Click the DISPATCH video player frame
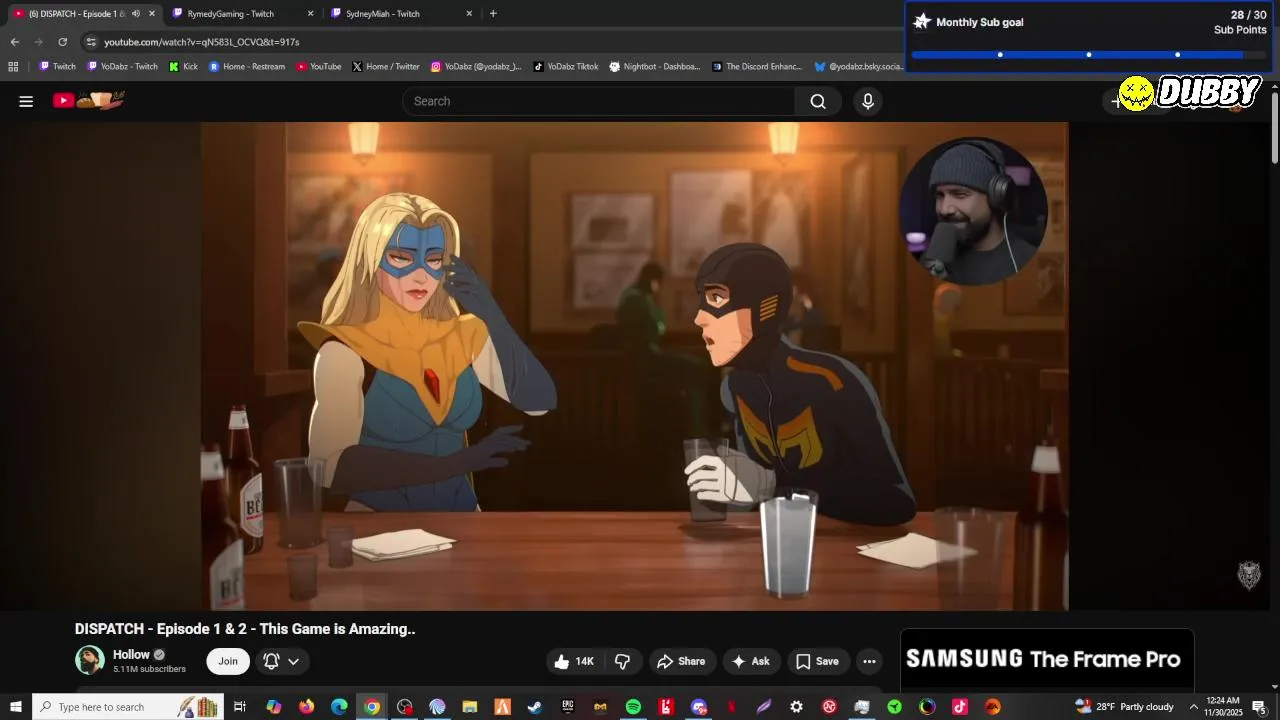Screen dimensions: 1280x720 click(x=634, y=366)
